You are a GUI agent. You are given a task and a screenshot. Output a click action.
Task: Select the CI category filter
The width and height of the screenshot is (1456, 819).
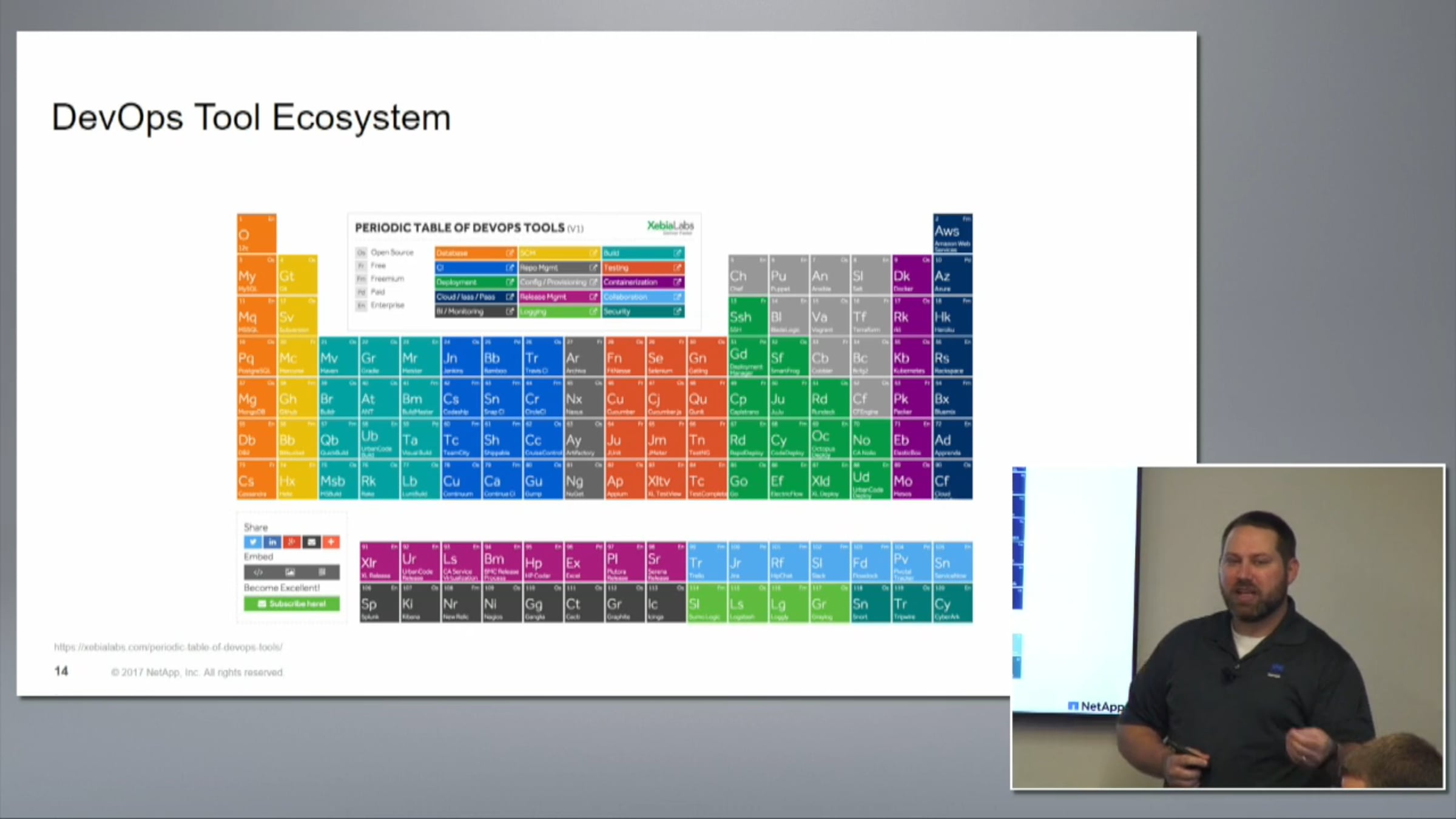(x=470, y=268)
